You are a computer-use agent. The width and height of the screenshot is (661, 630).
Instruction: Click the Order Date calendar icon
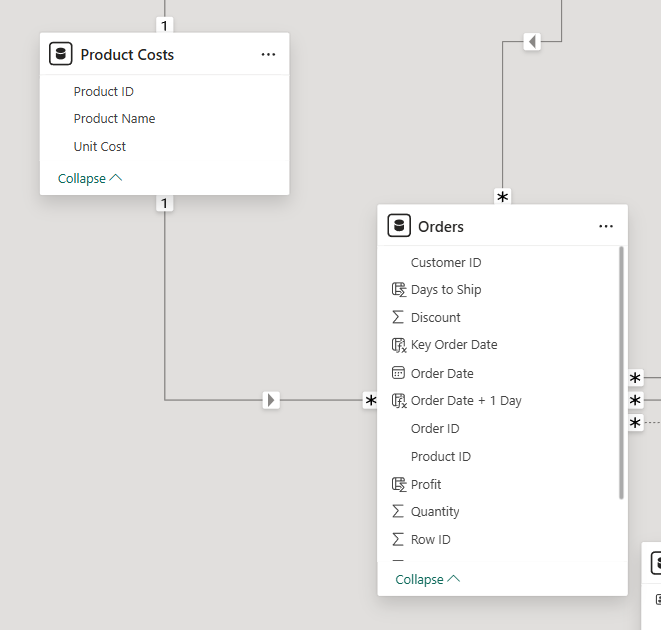click(398, 373)
